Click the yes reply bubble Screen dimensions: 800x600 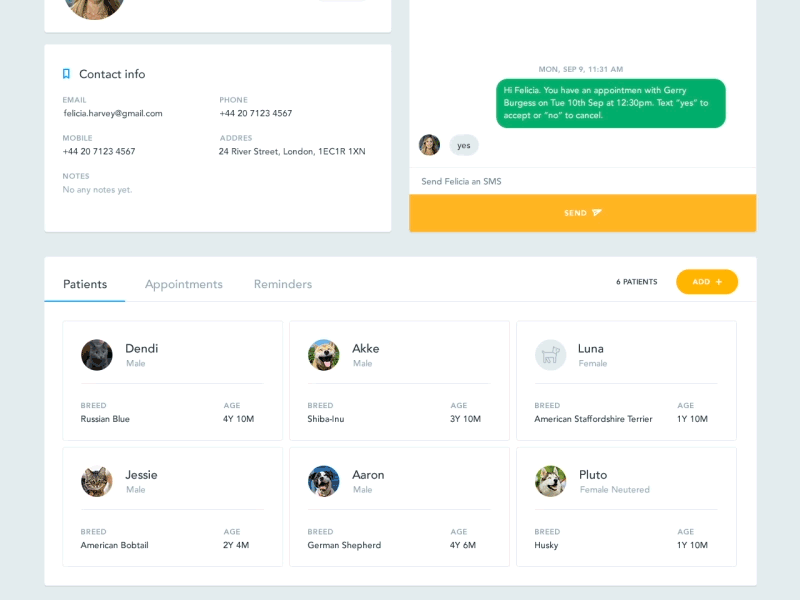pos(464,145)
